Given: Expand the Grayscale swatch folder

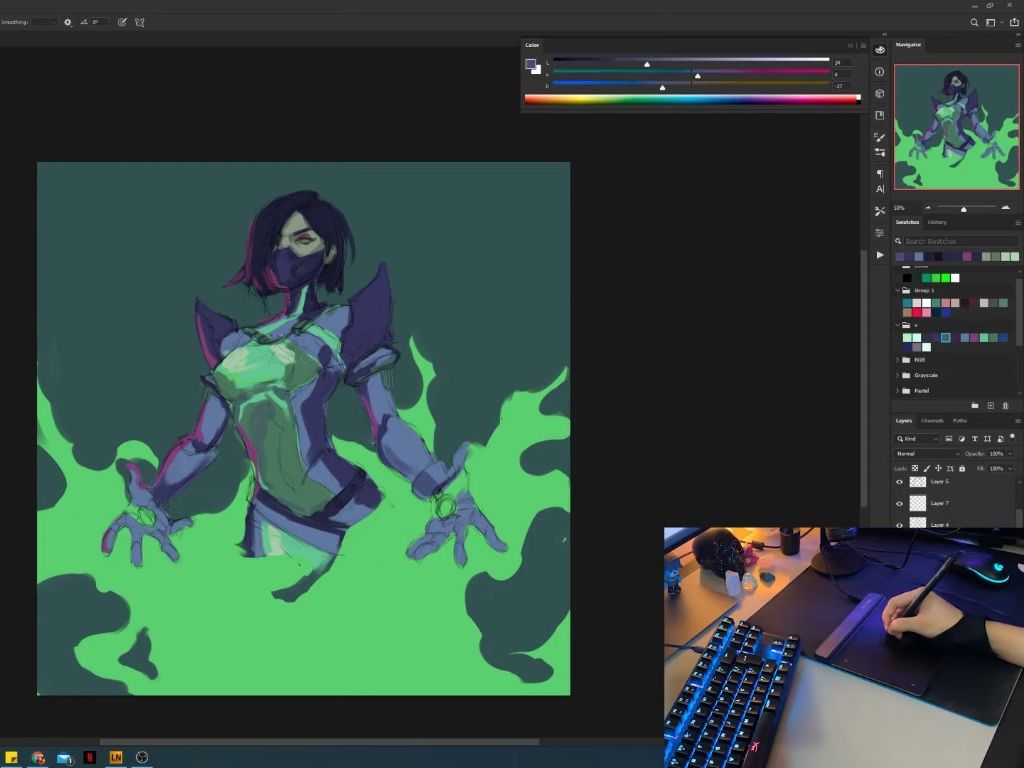Looking at the screenshot, I should pos(898,375).
